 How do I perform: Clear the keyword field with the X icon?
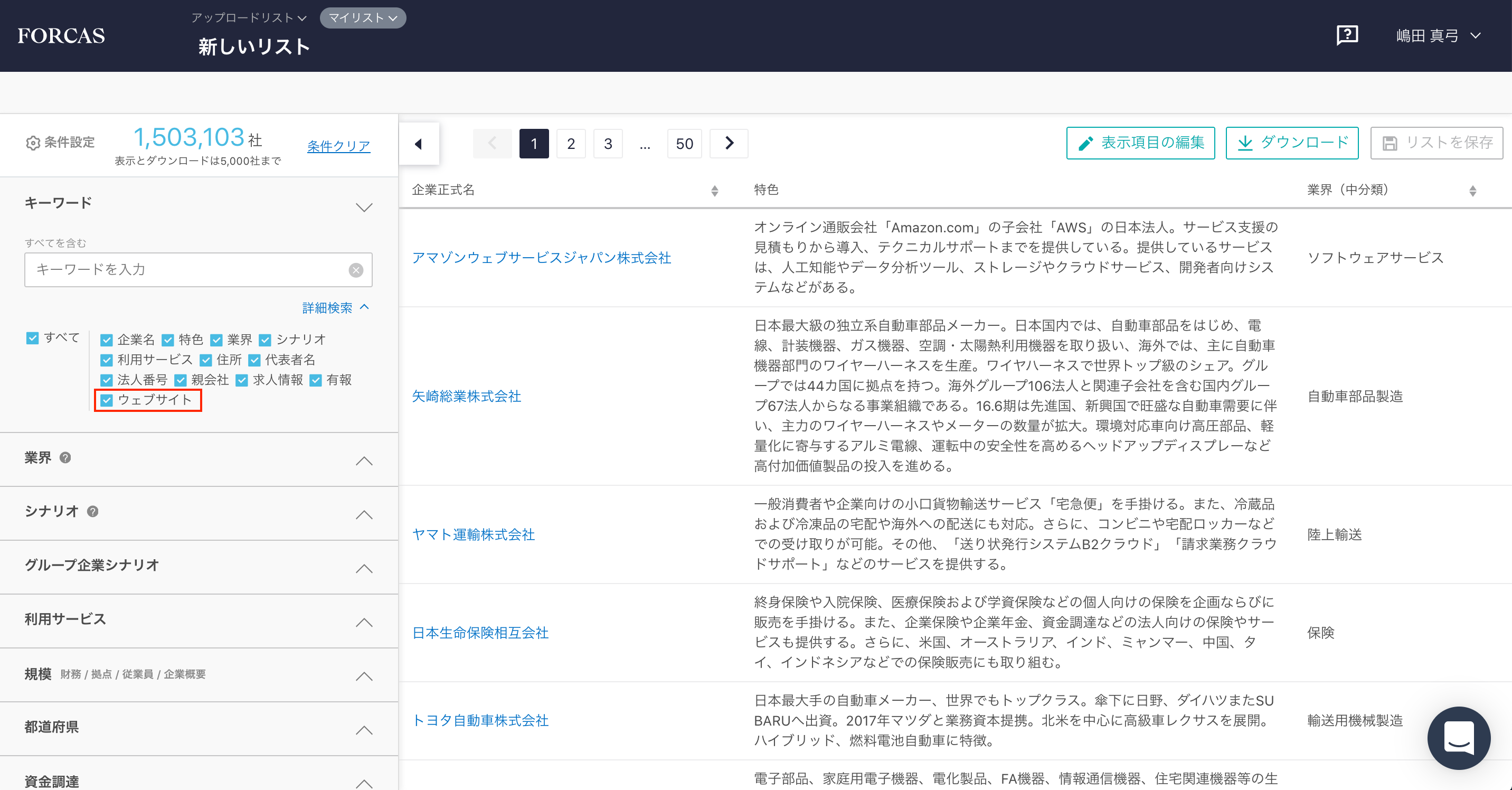coord(356,270)
